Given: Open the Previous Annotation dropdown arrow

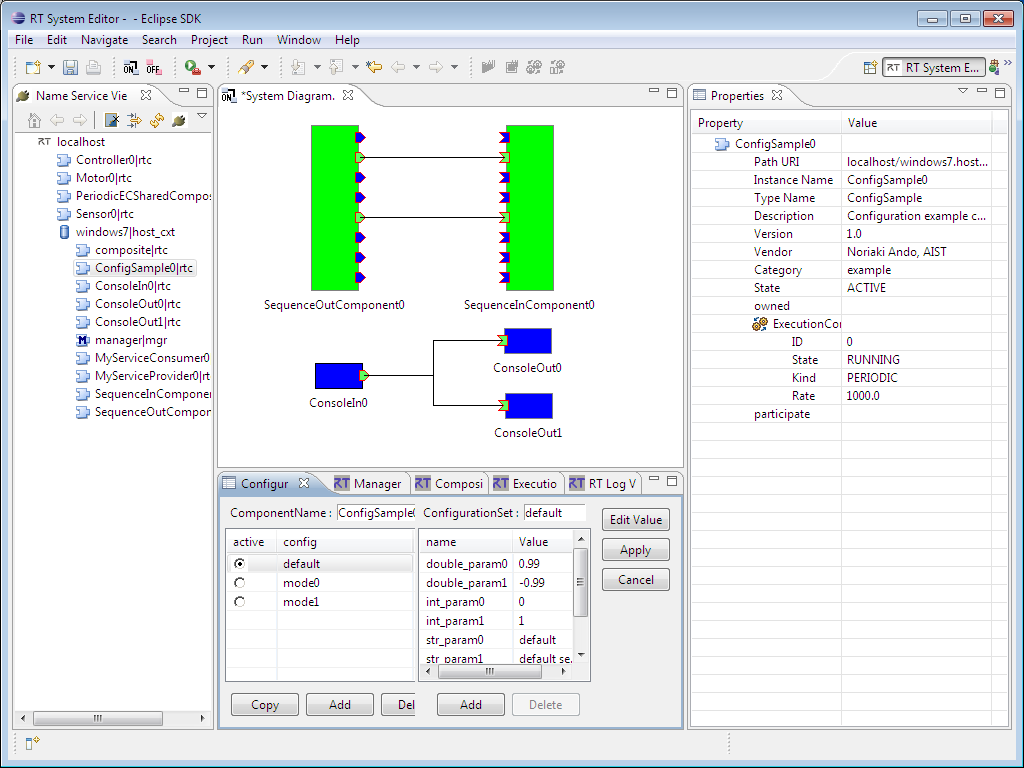Looking at the screenshot, I should tap(355, 67).
